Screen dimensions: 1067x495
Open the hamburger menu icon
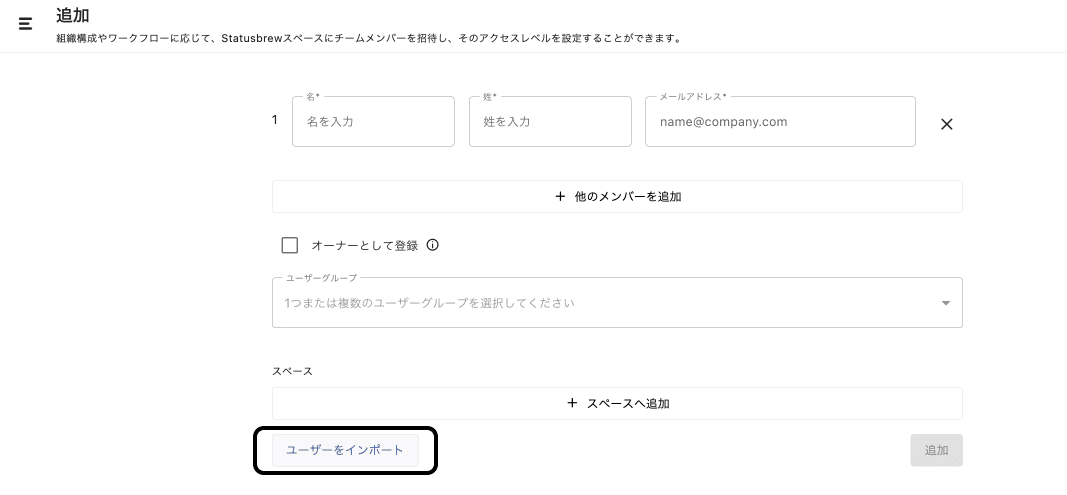pyautogui.click(x=25, y=24)
